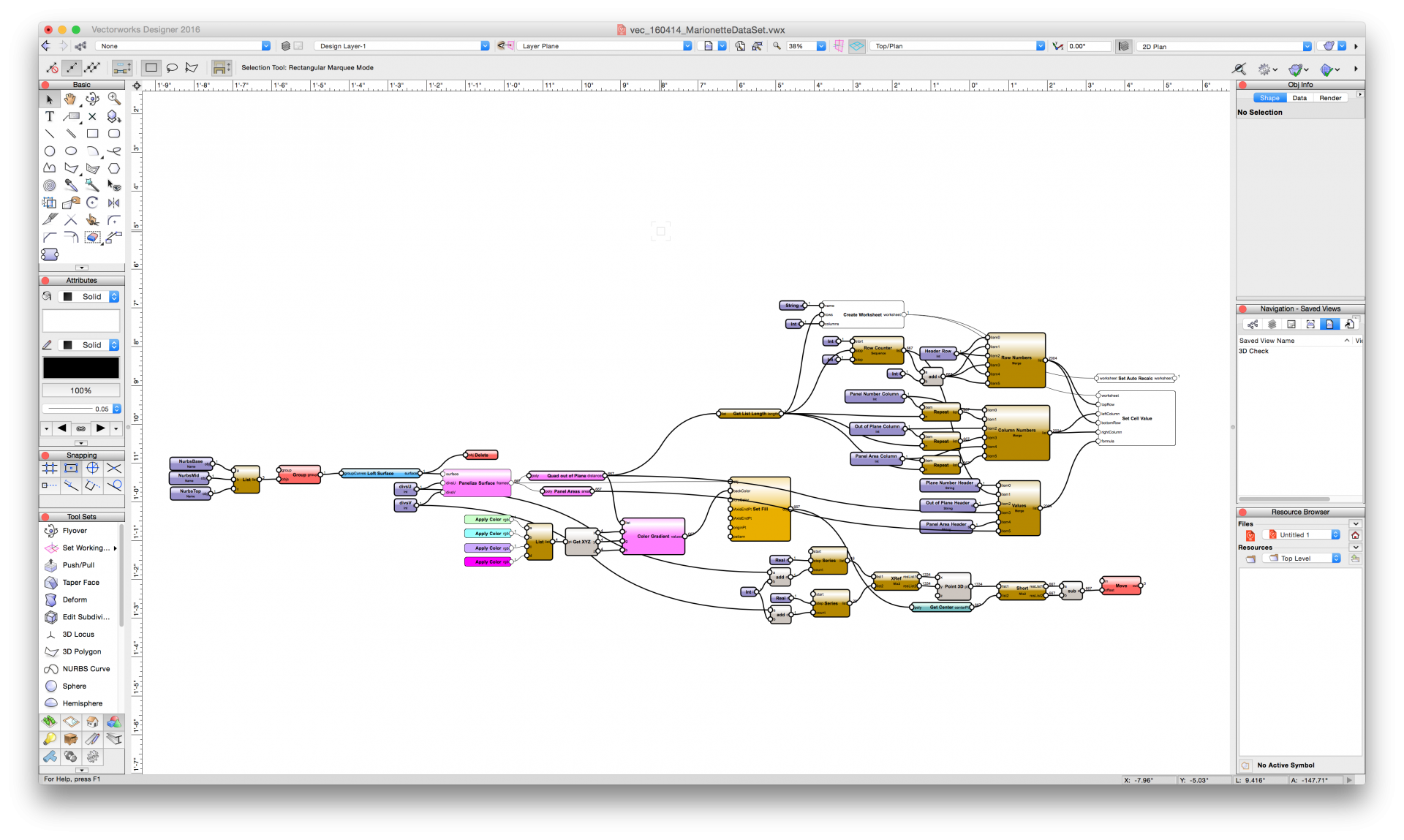The width and height of the screenshot is (1404, 840).
Task: Select the Zoom magnifier tool
Action: click(x=113, y=99)
